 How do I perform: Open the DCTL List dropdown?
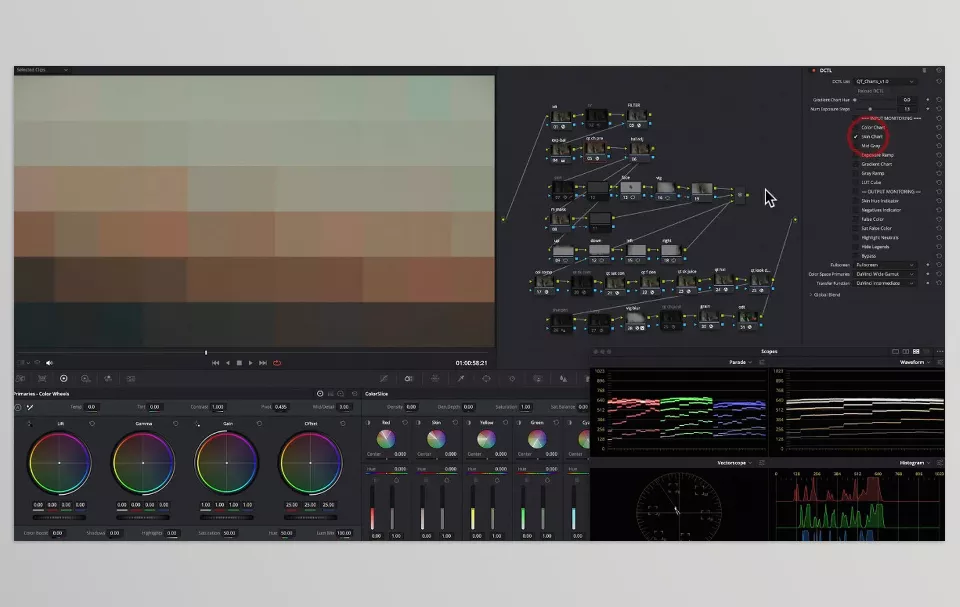tap(885, 81)
